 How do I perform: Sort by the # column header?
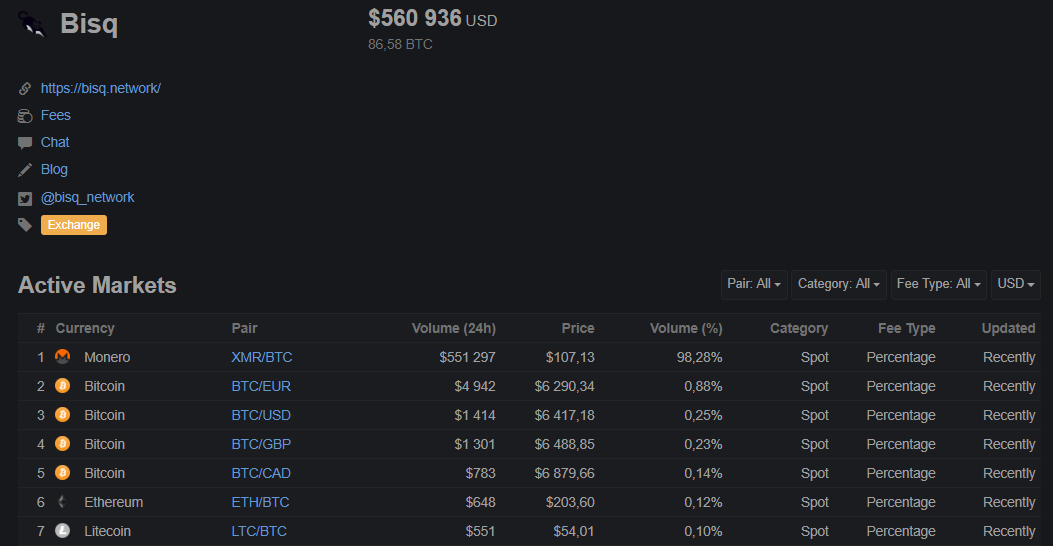pyautogui.click(x=41, y=328)
